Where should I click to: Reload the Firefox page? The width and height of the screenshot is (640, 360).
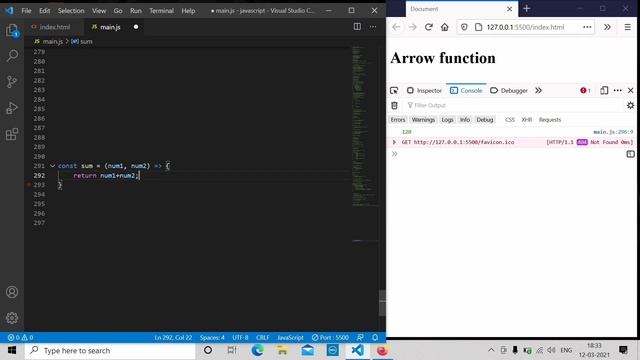pos(428,27)
